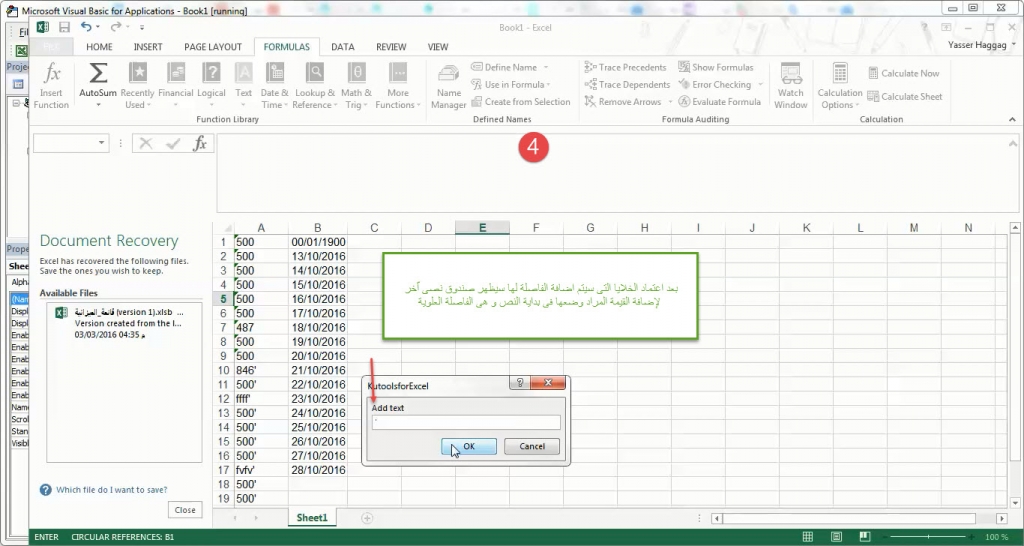This screenshot has width=1024, height=546.
Task: Close the Document Recovery pane
Action: point(185,510)
